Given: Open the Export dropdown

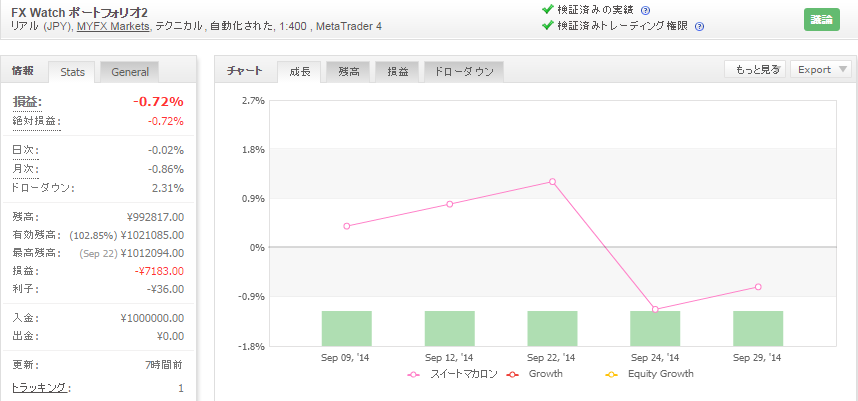Looking at the screenshot, I should [821, 69].
